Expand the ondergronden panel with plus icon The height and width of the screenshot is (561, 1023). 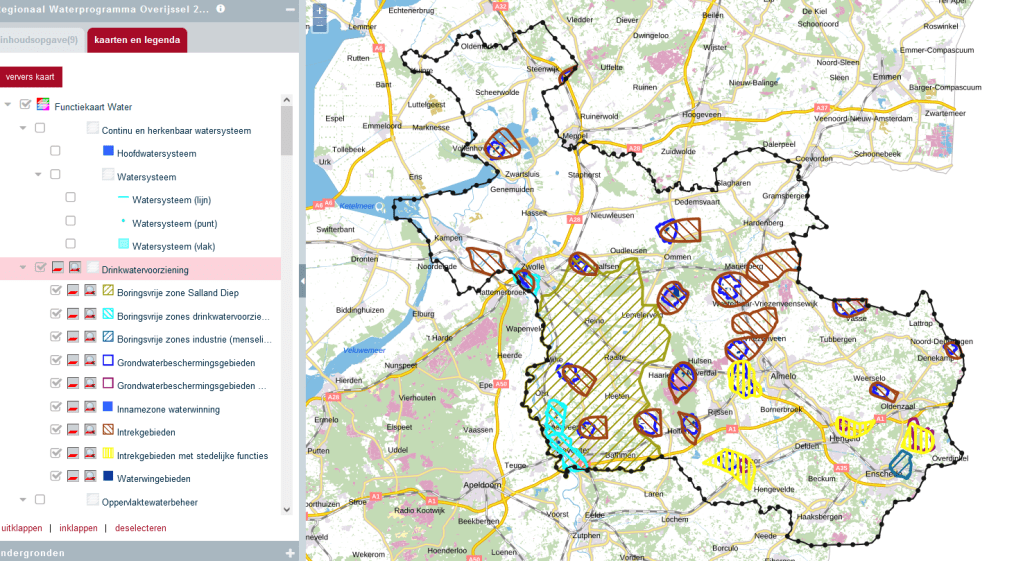tap(290, 552)
